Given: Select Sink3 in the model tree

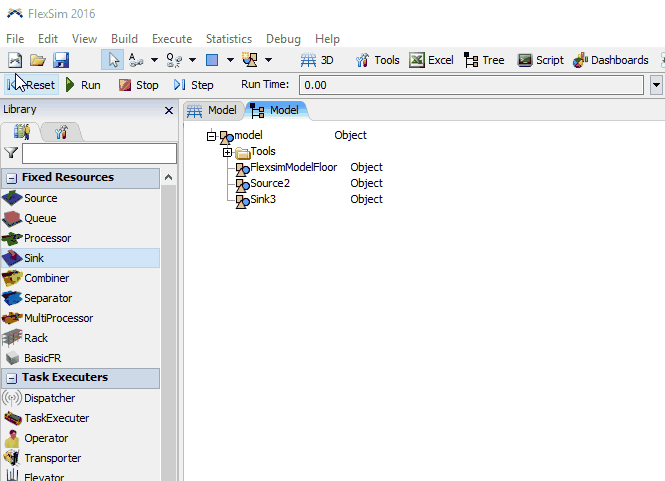Looking at the screenshot, I should 263,199.
